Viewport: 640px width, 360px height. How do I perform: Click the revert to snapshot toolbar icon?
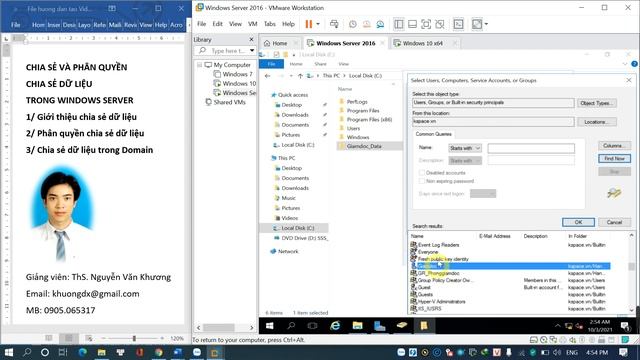367,24
